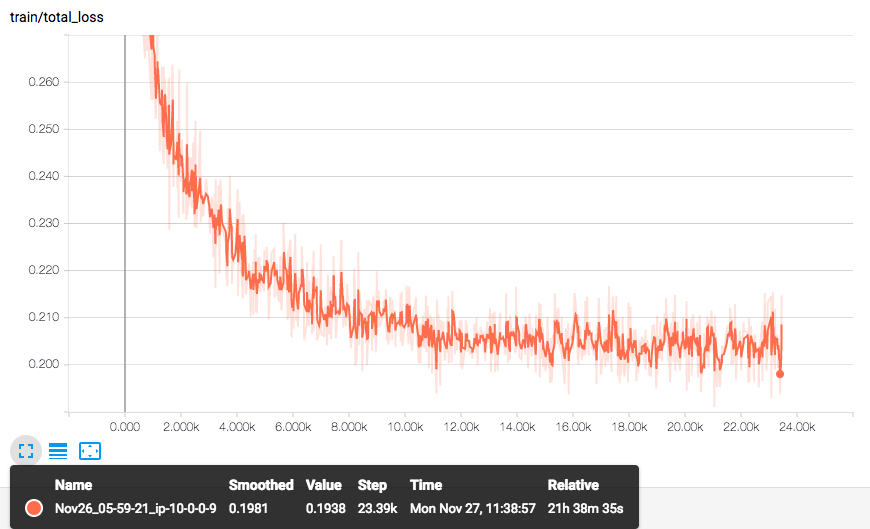
Task: Fit domain to data icon
Action: (x=90, y=451)
